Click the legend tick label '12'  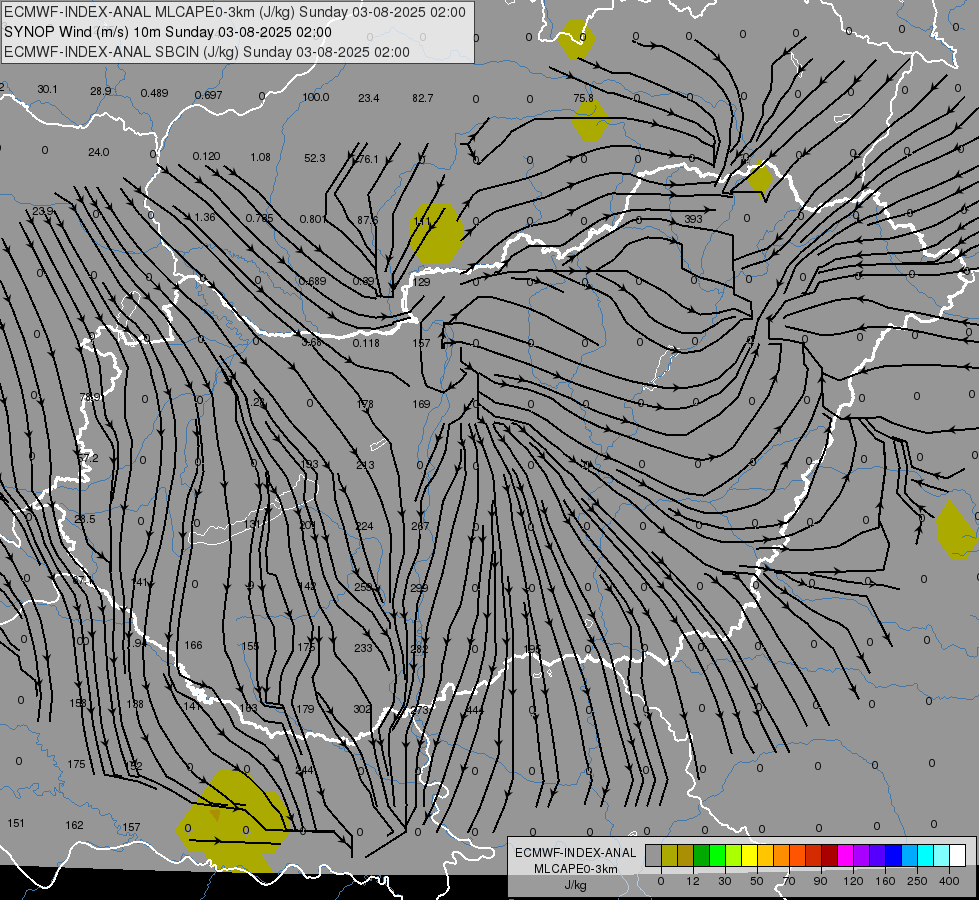pos(692,881)
